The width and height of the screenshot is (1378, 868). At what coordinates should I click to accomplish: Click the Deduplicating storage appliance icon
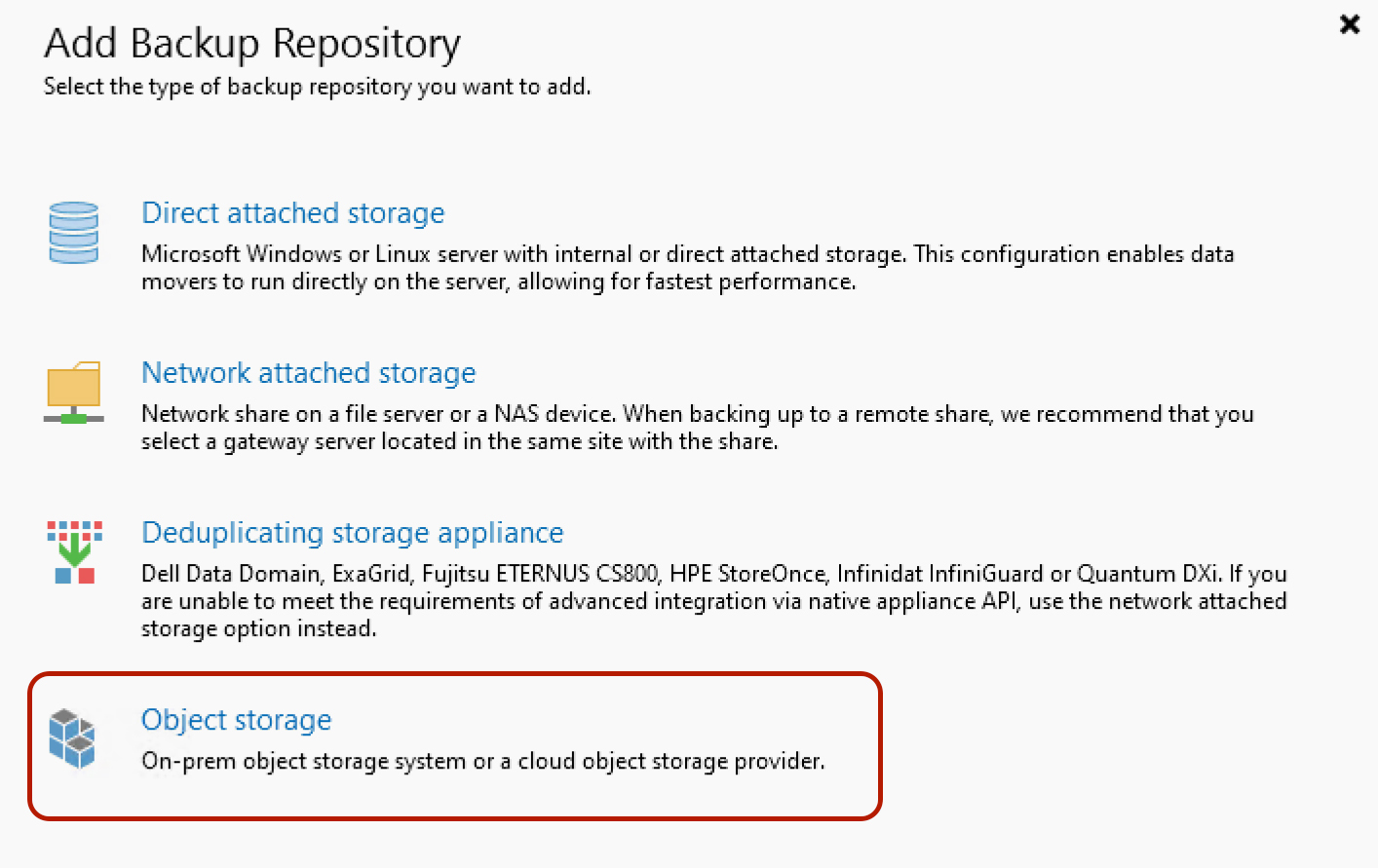[74, 551]
